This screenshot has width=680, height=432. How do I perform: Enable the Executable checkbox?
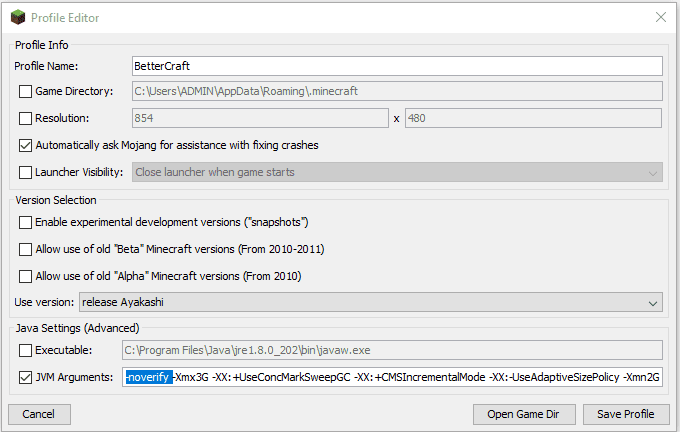pos(25,350)
